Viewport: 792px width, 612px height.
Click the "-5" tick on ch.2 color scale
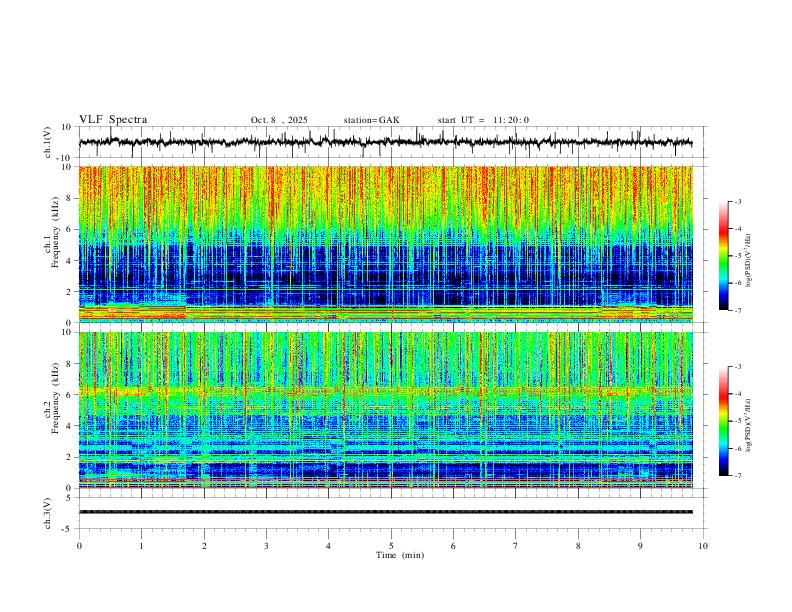point(737,421)
